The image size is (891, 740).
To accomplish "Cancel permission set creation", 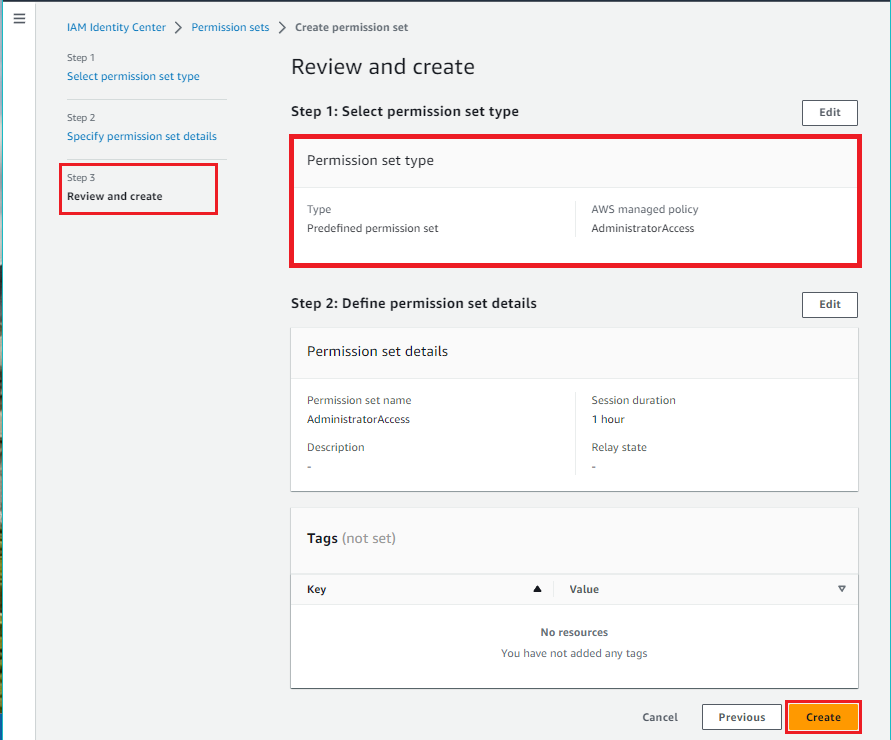I will (660, 717).
